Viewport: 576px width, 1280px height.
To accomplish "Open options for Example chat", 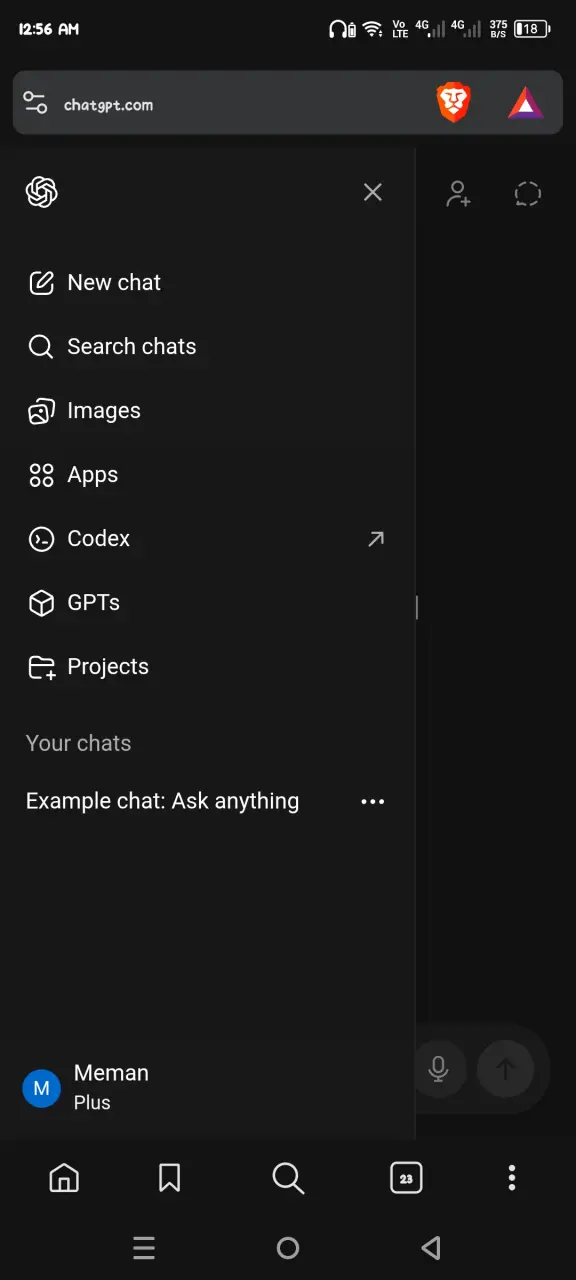I will pos(373,801).
